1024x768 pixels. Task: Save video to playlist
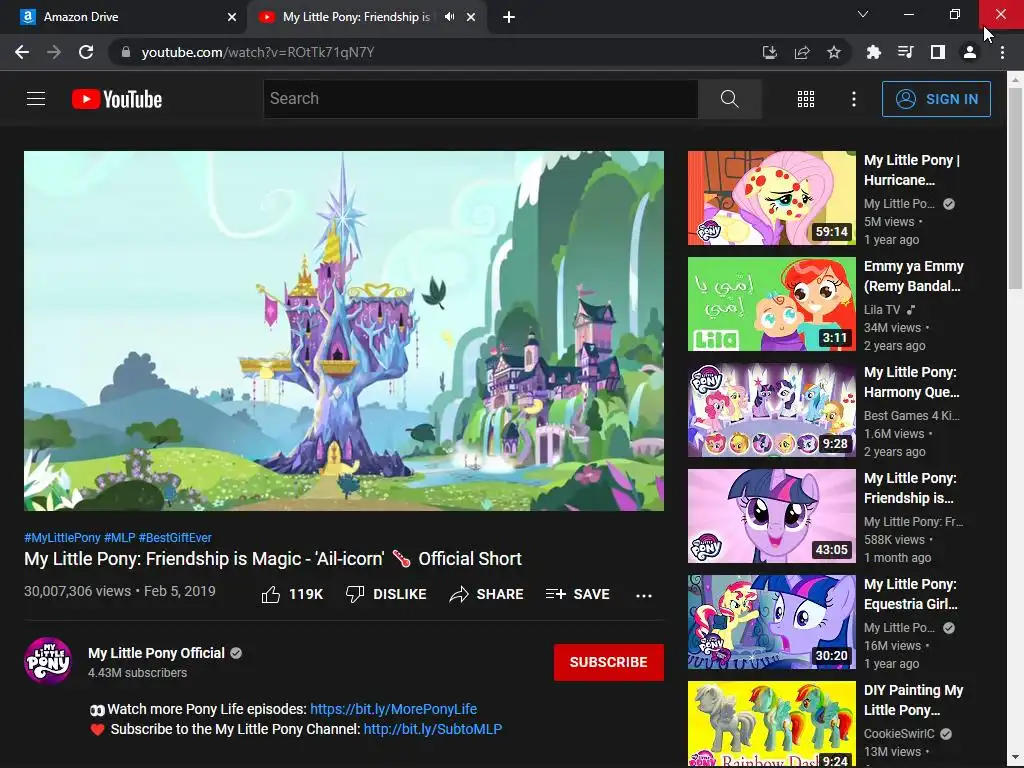point(578,594)
